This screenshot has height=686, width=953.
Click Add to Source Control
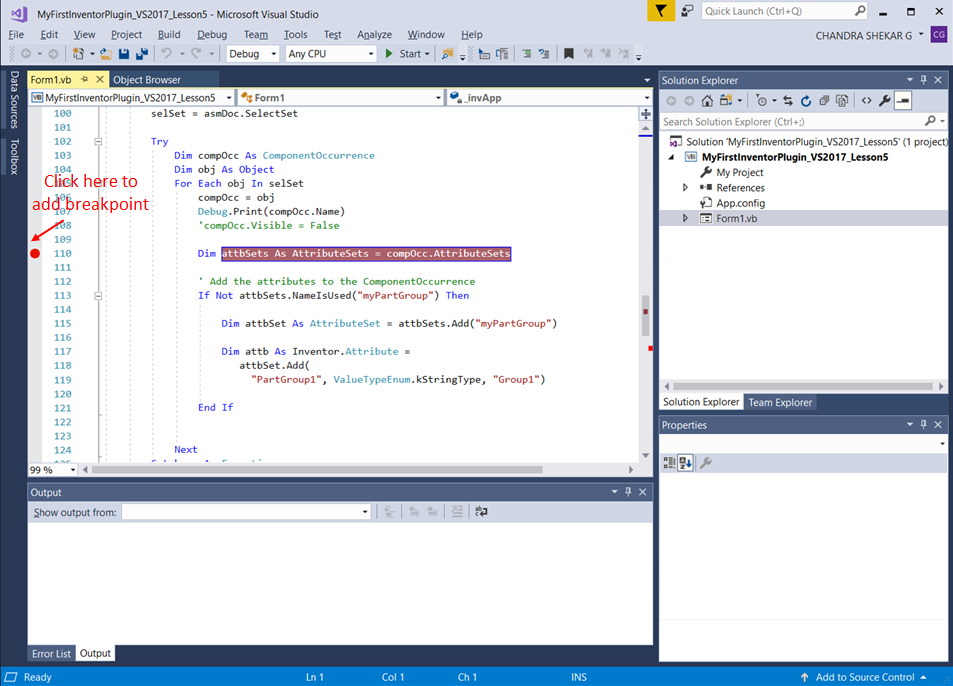(x=865, y=677)
